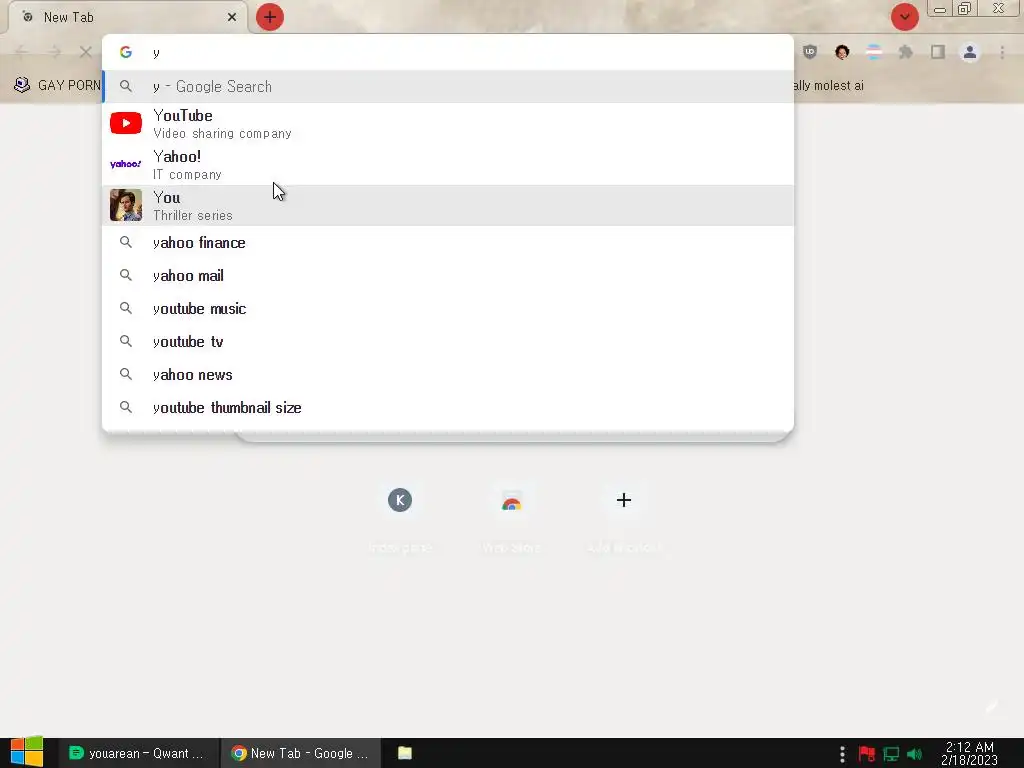Image resolution: width=1024 pixels, height=768 pixels.
Task: Open the face avatar extension icon
Action: tap(842, 52)
